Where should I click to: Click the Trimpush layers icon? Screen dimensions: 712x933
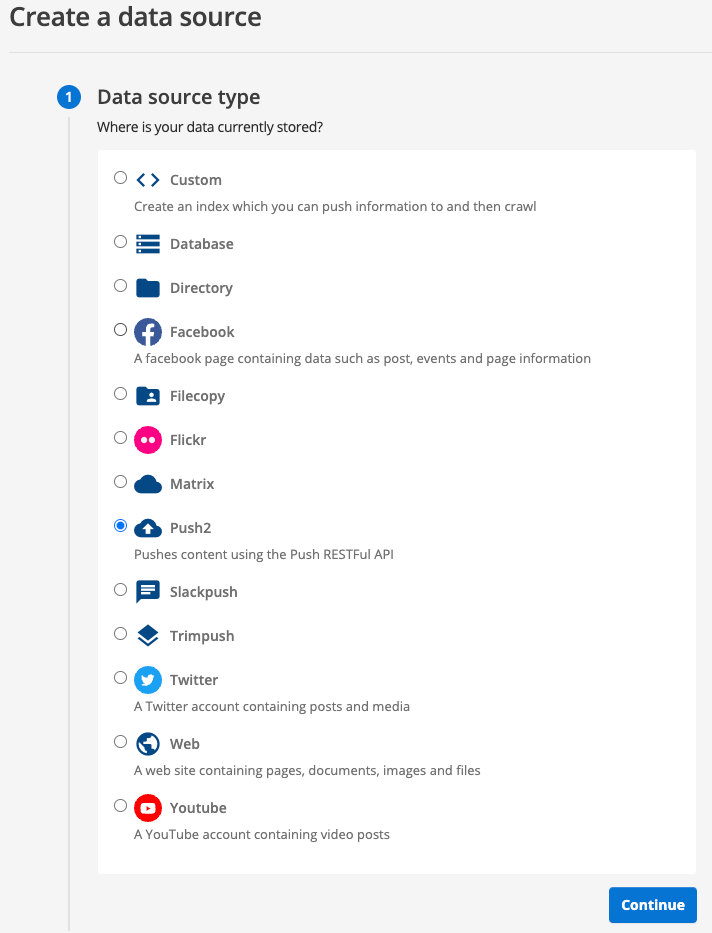click(146, 635)
